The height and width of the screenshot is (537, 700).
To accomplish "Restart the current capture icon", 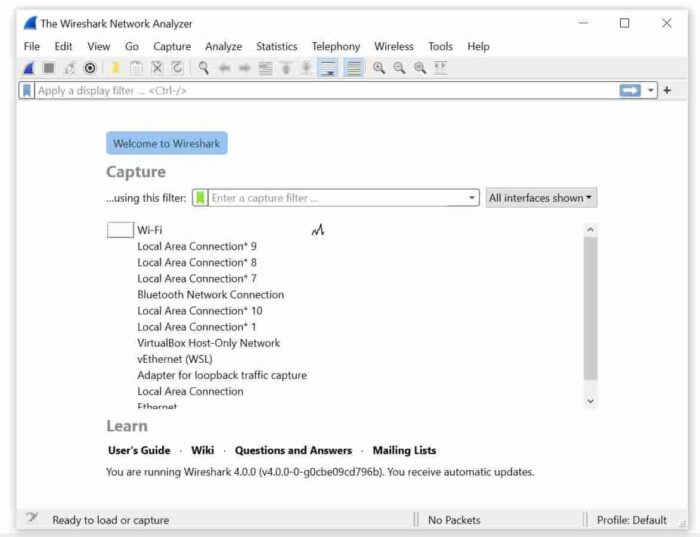I will coord(69,68).
